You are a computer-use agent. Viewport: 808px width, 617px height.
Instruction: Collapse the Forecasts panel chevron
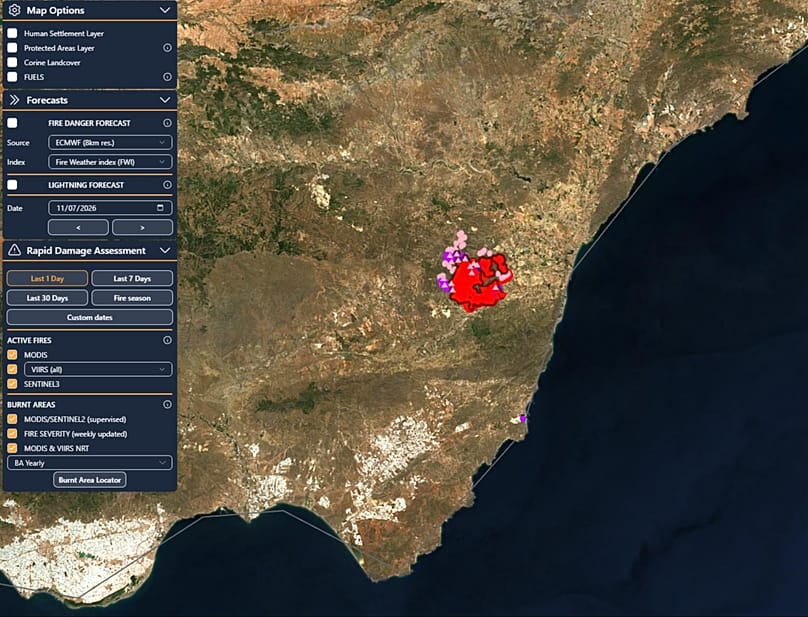click(165, 100)
